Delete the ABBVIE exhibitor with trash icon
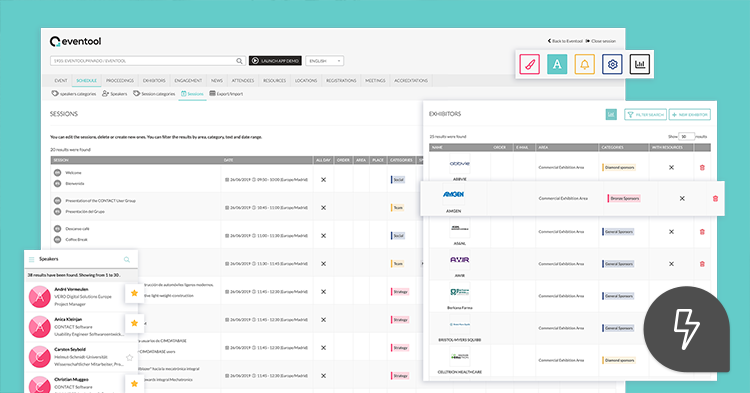The width and height of the screenshot is (750, 393). pyautogui.click(x=702, y=167)
